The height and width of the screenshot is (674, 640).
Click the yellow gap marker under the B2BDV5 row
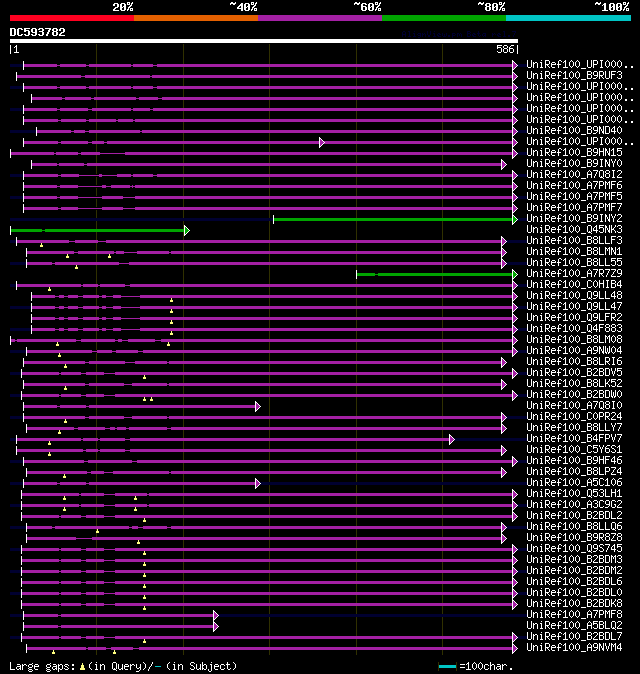pyautogui.click(x=144, y=377)
